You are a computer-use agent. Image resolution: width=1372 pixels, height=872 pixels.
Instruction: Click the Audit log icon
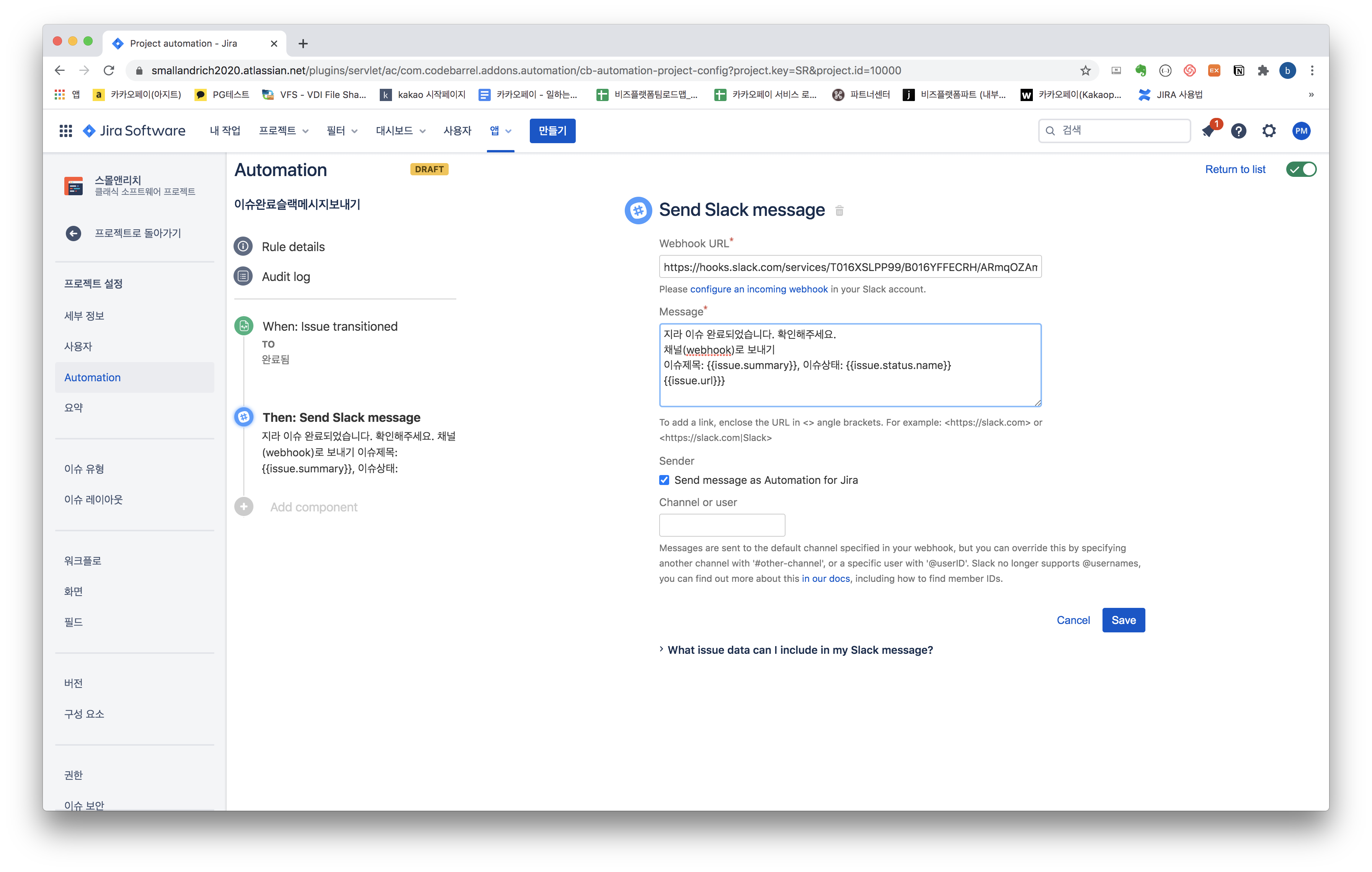(x=243, y=276)
